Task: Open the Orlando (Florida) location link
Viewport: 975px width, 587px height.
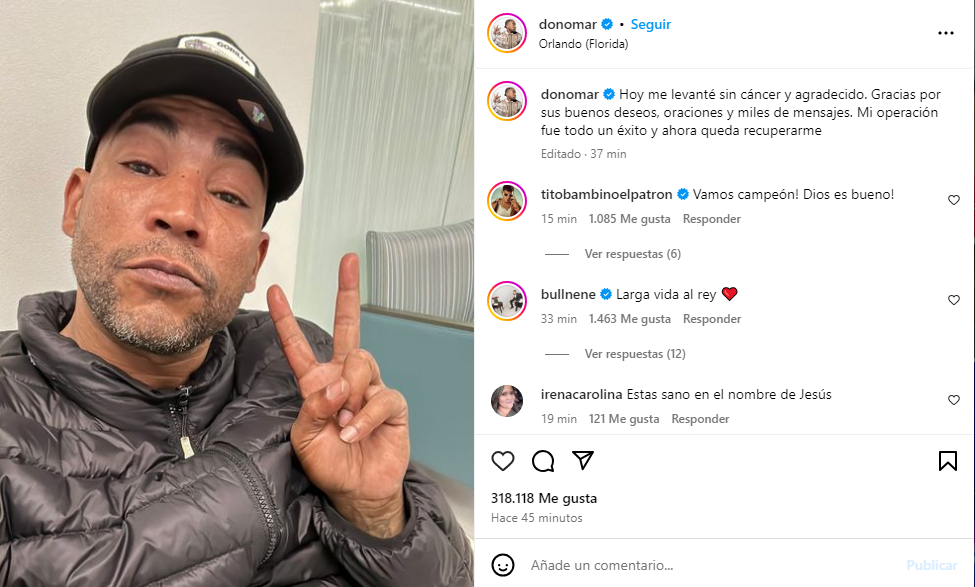Action: click(x=583, y=44)
